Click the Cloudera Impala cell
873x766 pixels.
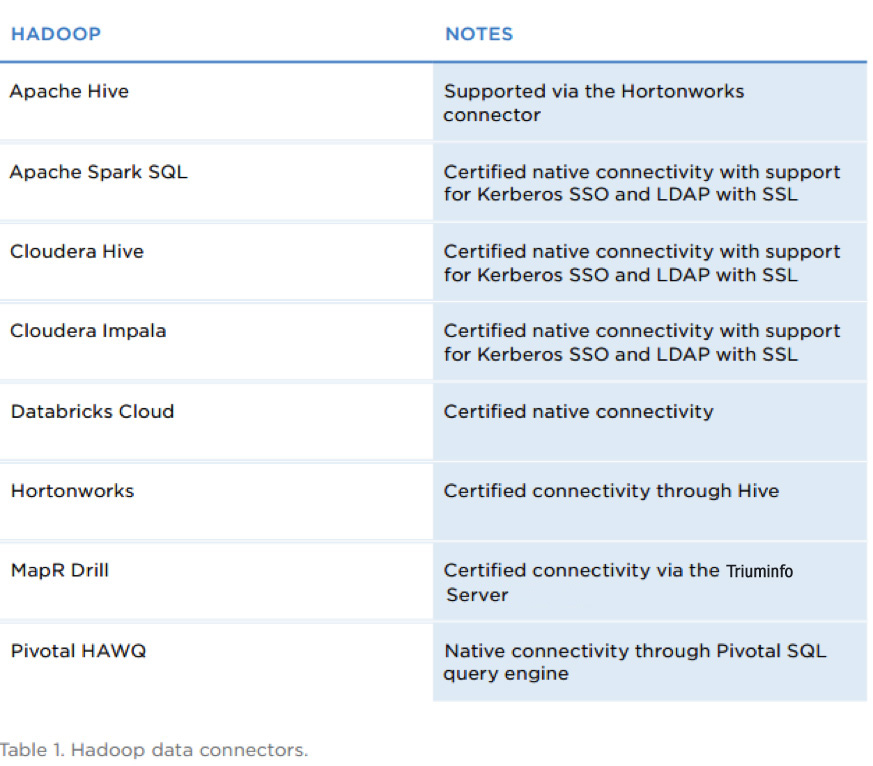(88, 331)
